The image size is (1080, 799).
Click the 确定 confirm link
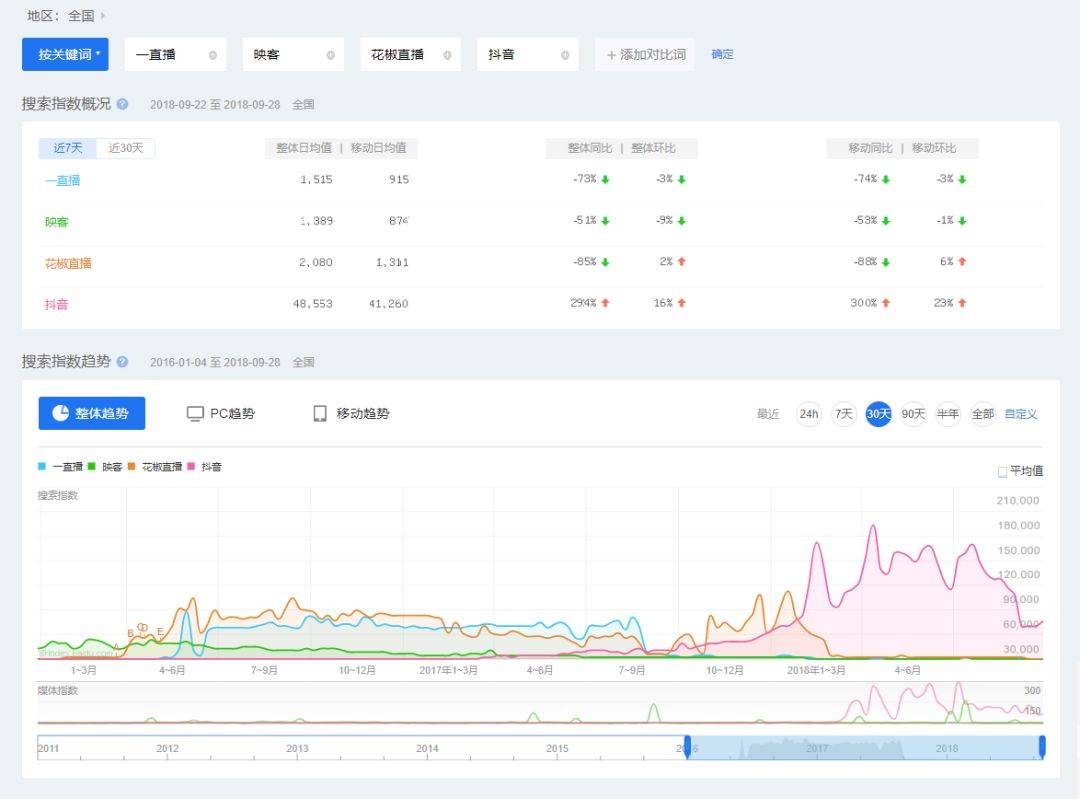[722, 54]
